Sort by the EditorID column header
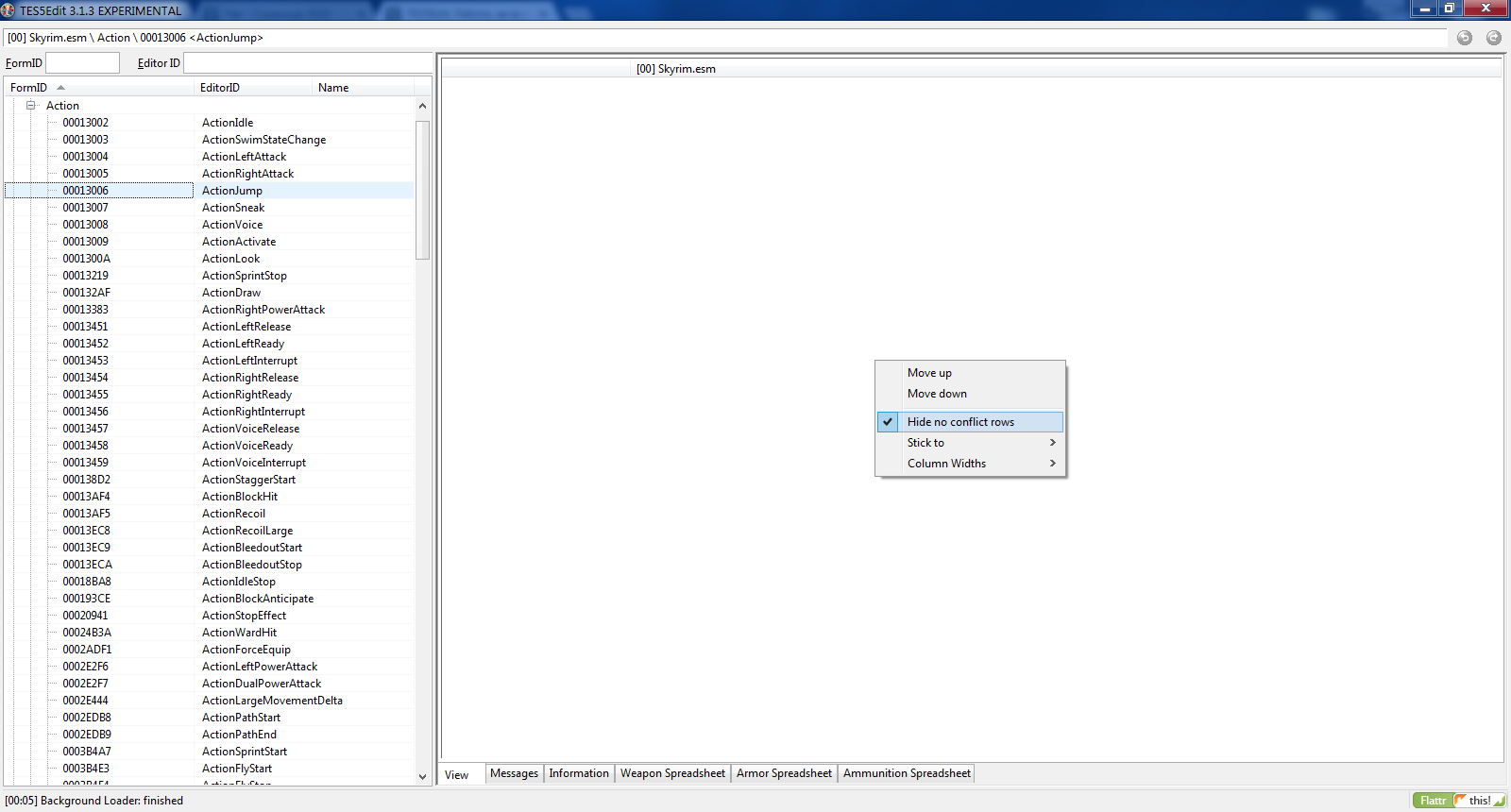1511x812 pixels. coord(253,88)
